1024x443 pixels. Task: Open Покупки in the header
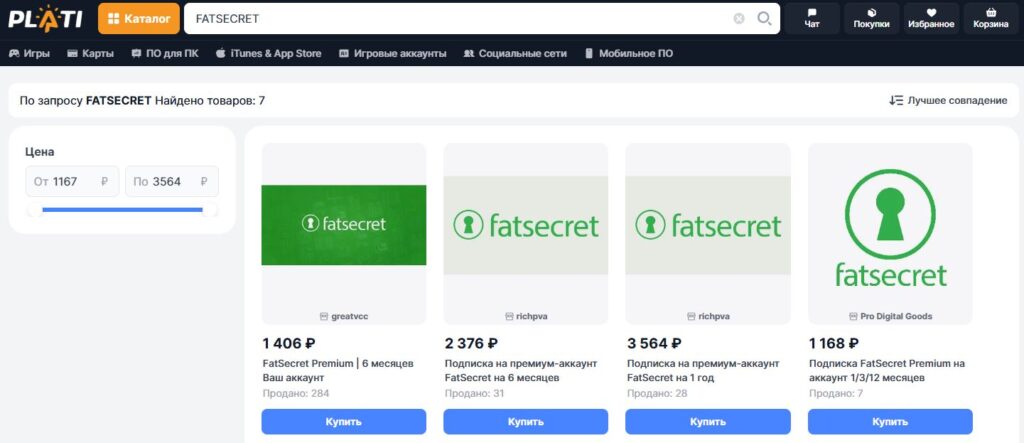871,18
